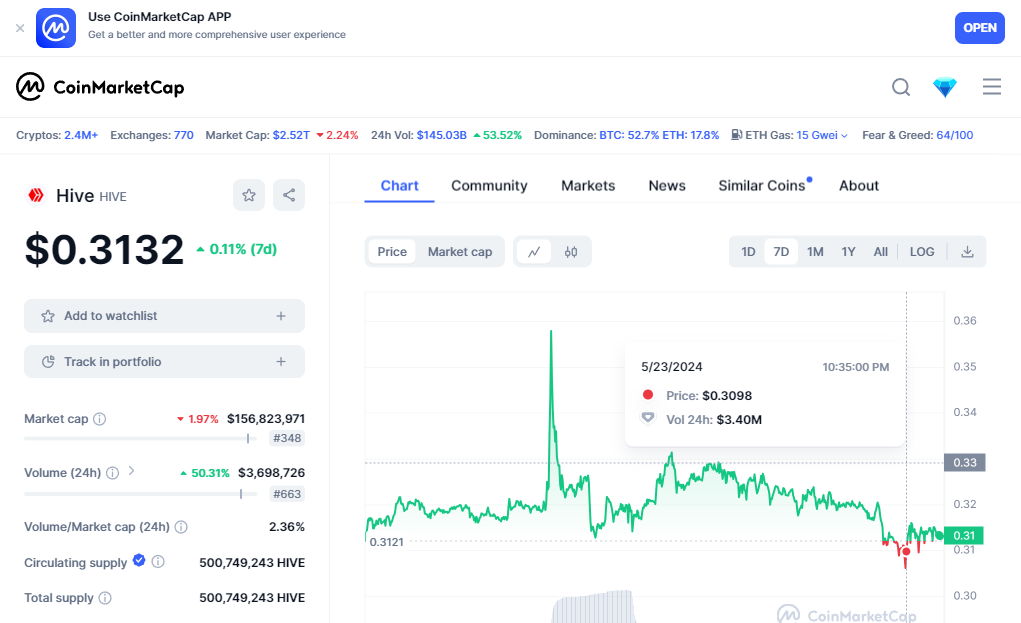Expand Add to watlist plus button
The width and height of the screenshot is (1021, 623).
click(281, 316)
